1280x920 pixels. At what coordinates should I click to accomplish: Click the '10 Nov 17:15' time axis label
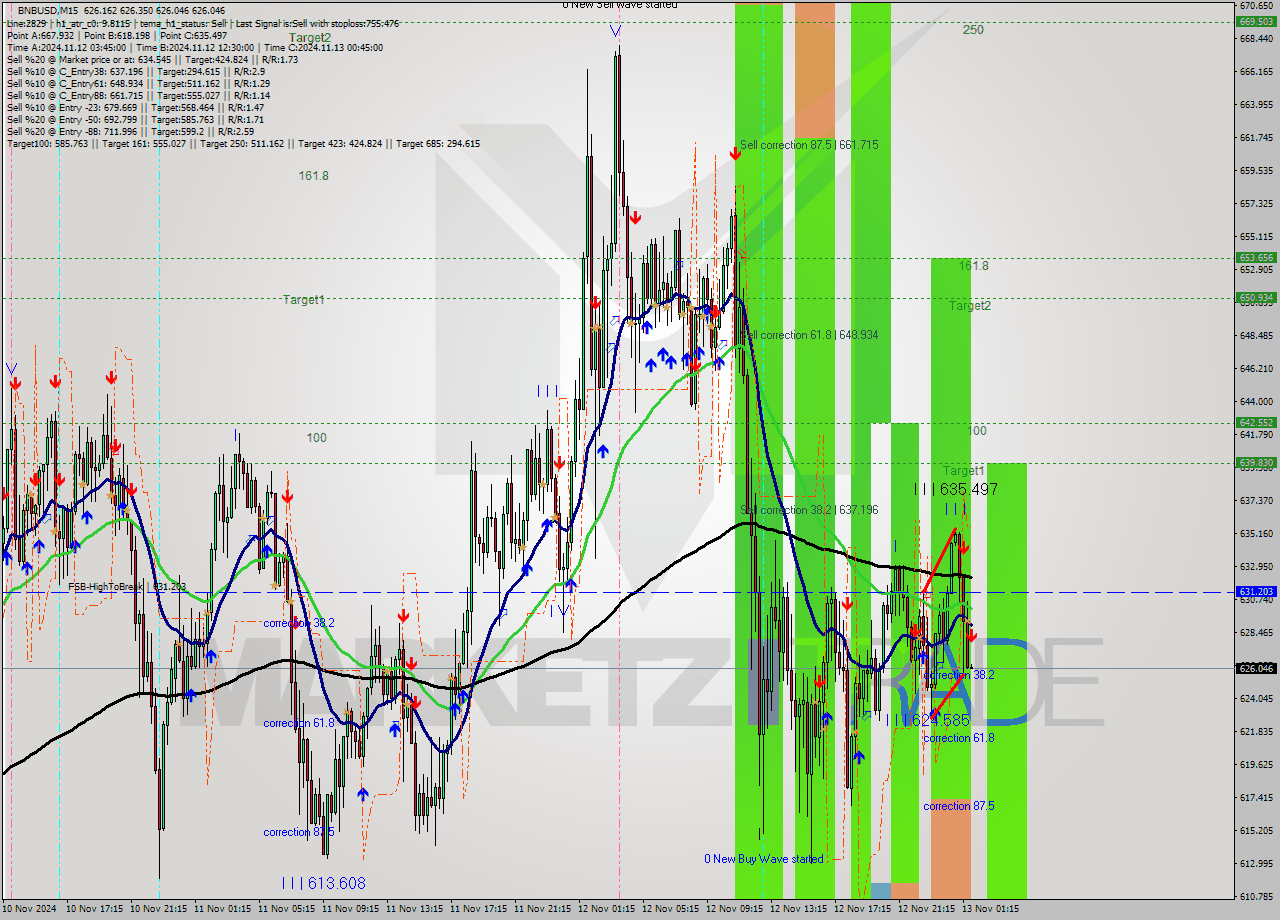point(95,909)
